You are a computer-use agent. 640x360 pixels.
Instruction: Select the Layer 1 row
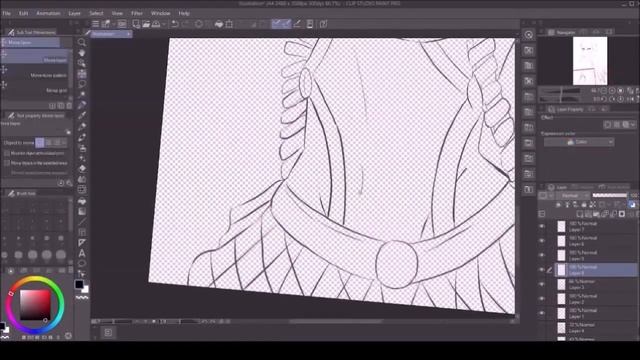tap(596, 313)
